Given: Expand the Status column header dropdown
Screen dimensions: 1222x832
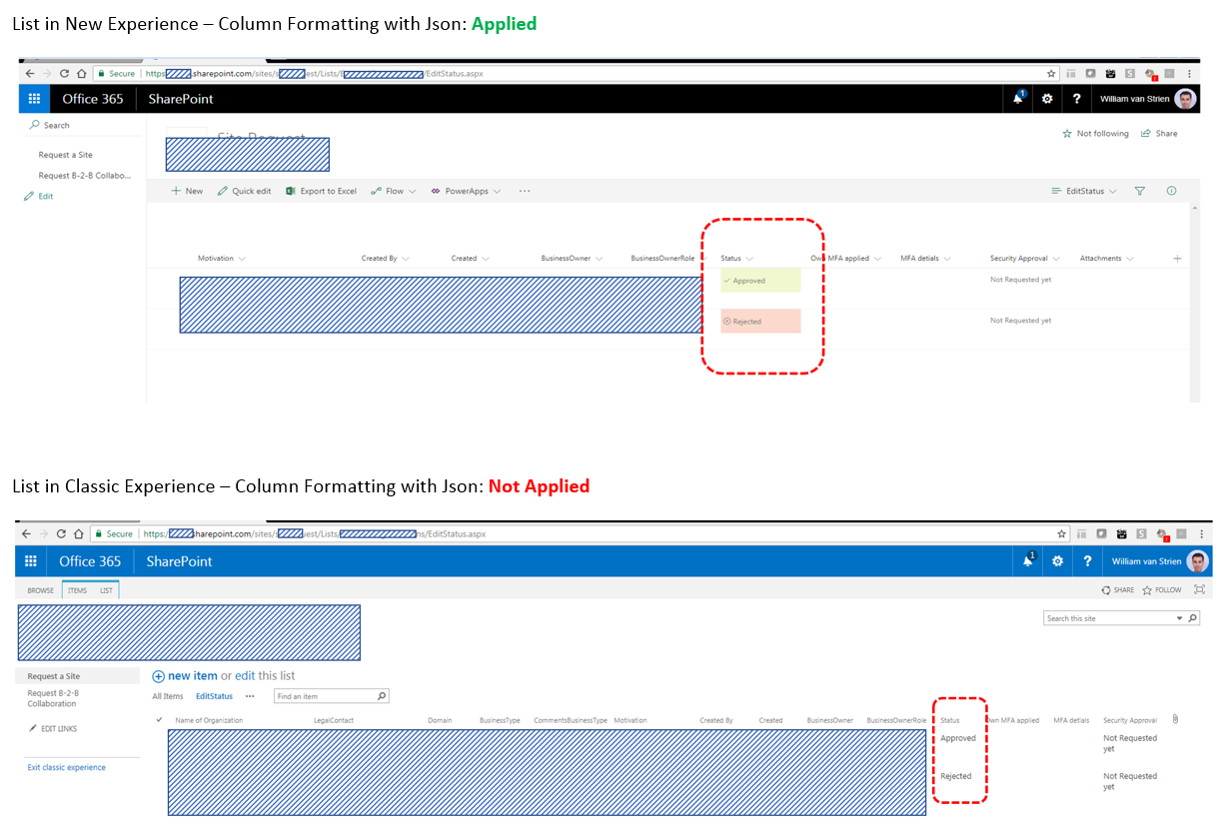Looking at the screenshot, I should pos(736,258).
